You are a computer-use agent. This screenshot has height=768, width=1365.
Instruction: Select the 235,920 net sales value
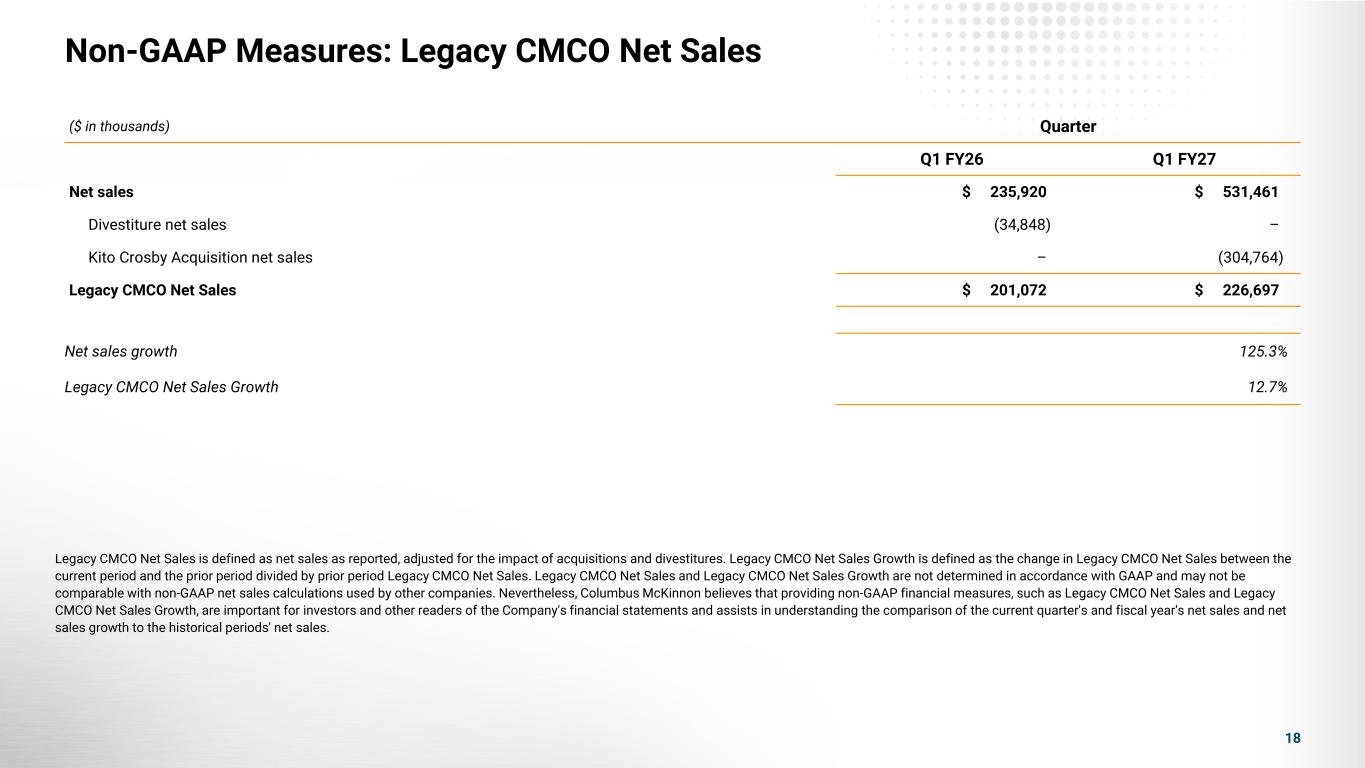tap(1018, 192)
